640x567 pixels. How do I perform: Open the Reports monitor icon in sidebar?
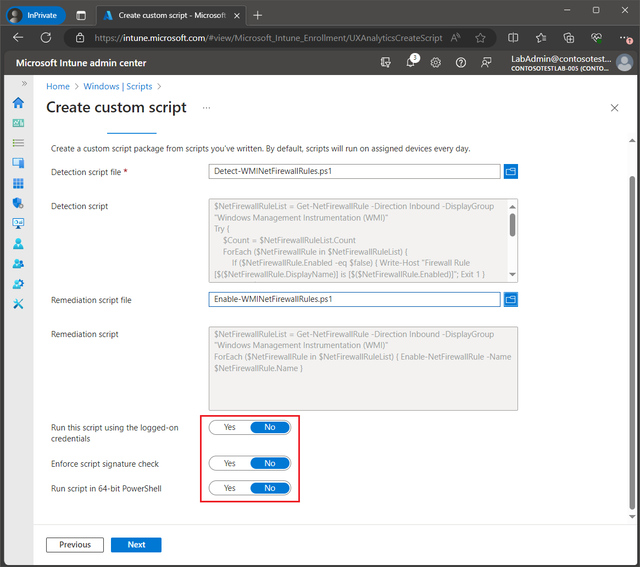(18, 223)
